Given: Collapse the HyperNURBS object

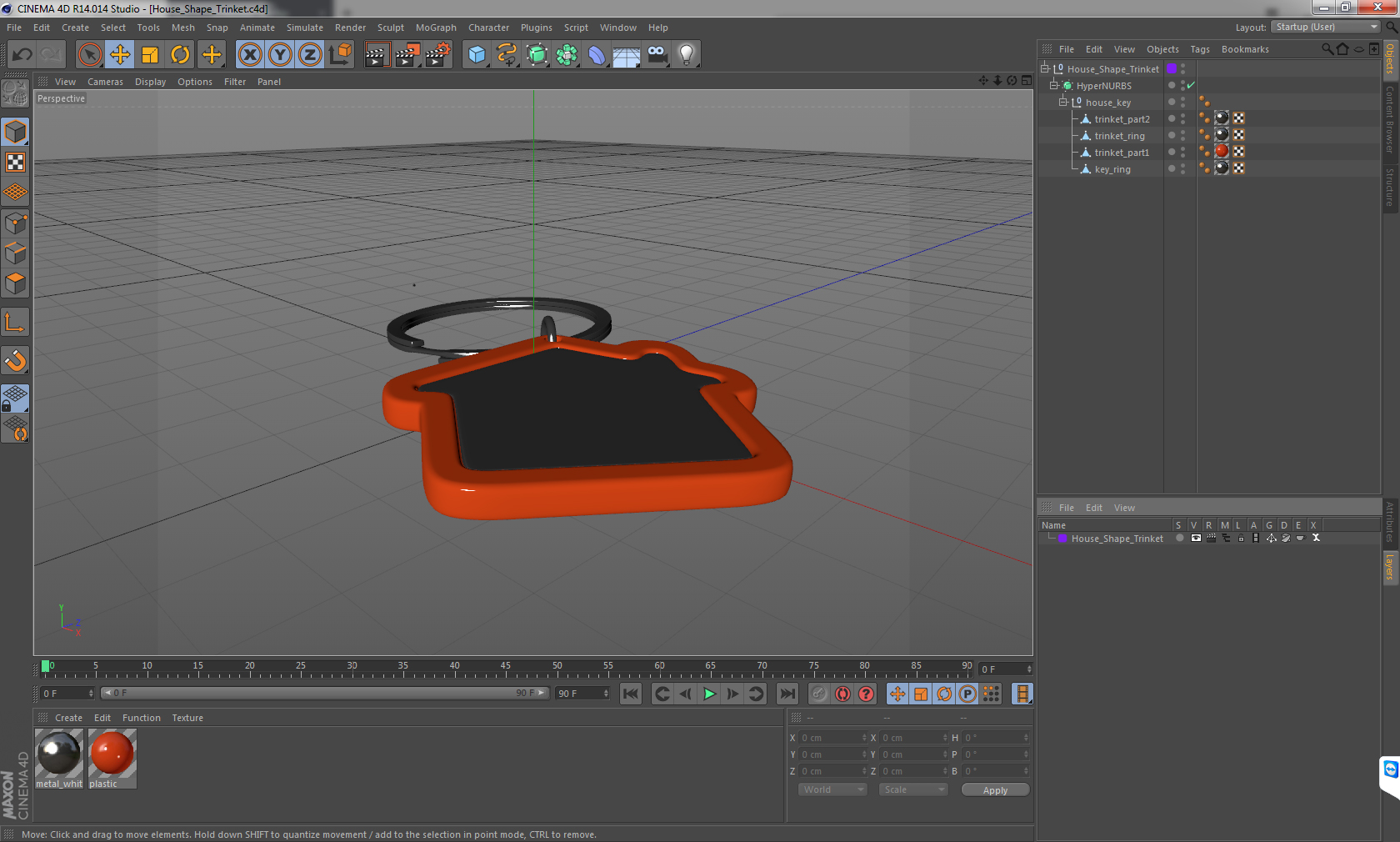Looking at the screenshot, I should [1053, 85].
